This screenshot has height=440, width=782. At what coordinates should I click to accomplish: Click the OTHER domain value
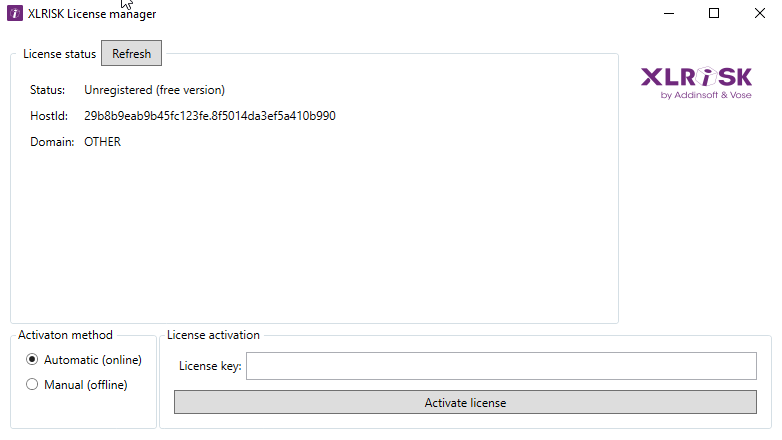(x=102, y=142)
